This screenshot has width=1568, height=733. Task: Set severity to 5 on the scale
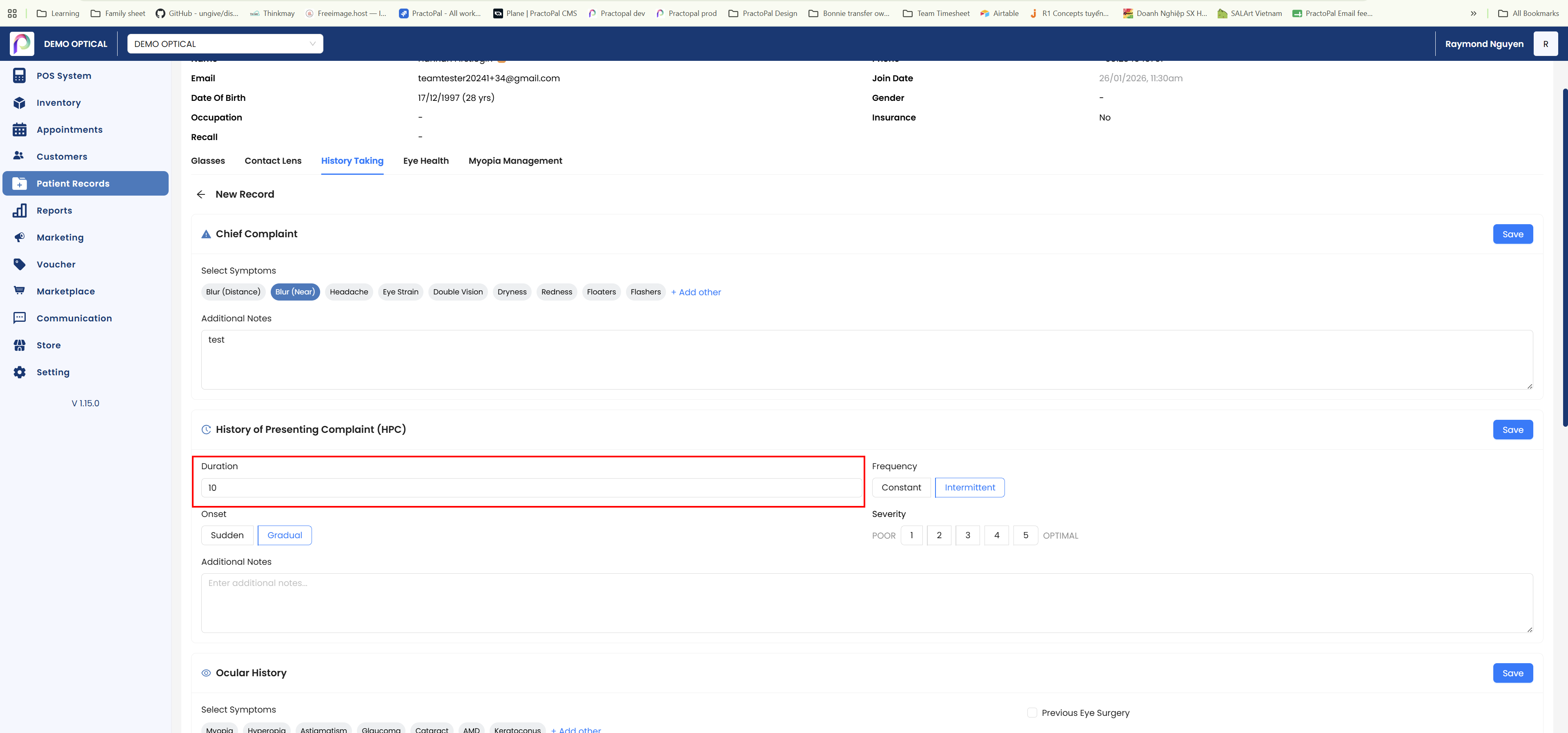pos(1026,536)
